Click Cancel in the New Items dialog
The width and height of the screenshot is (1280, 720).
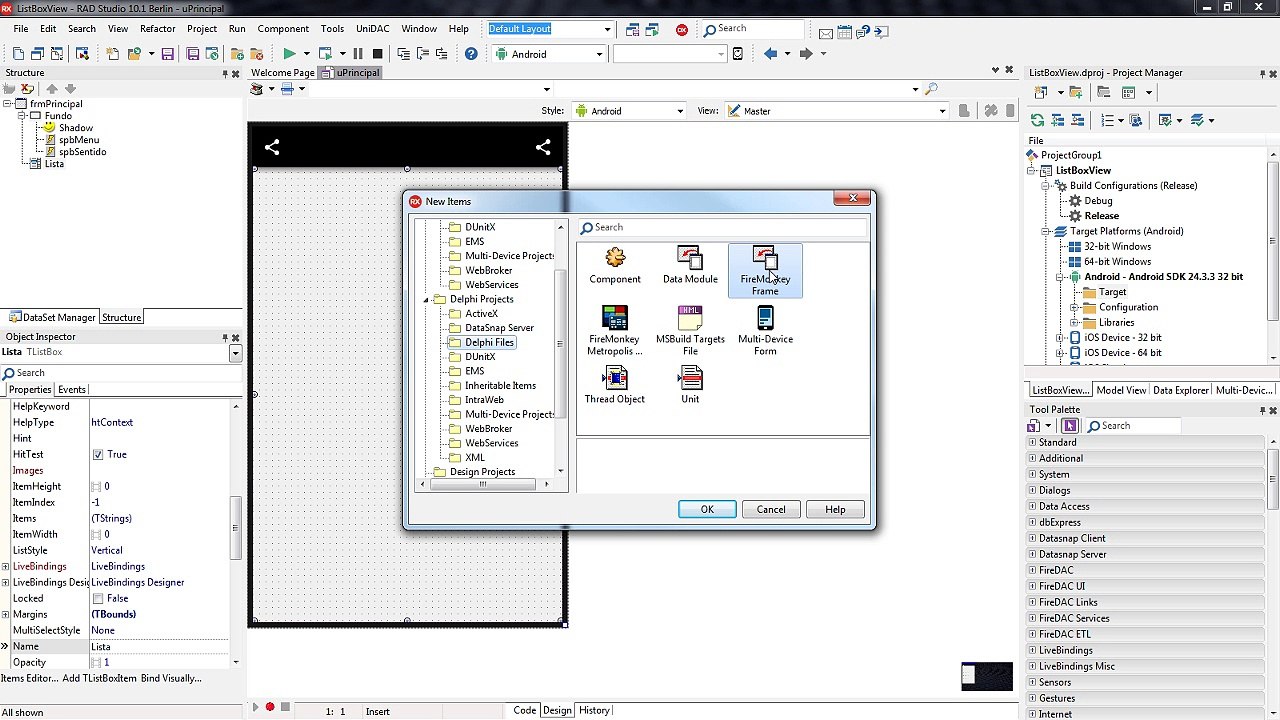click(x=771, y=510)
